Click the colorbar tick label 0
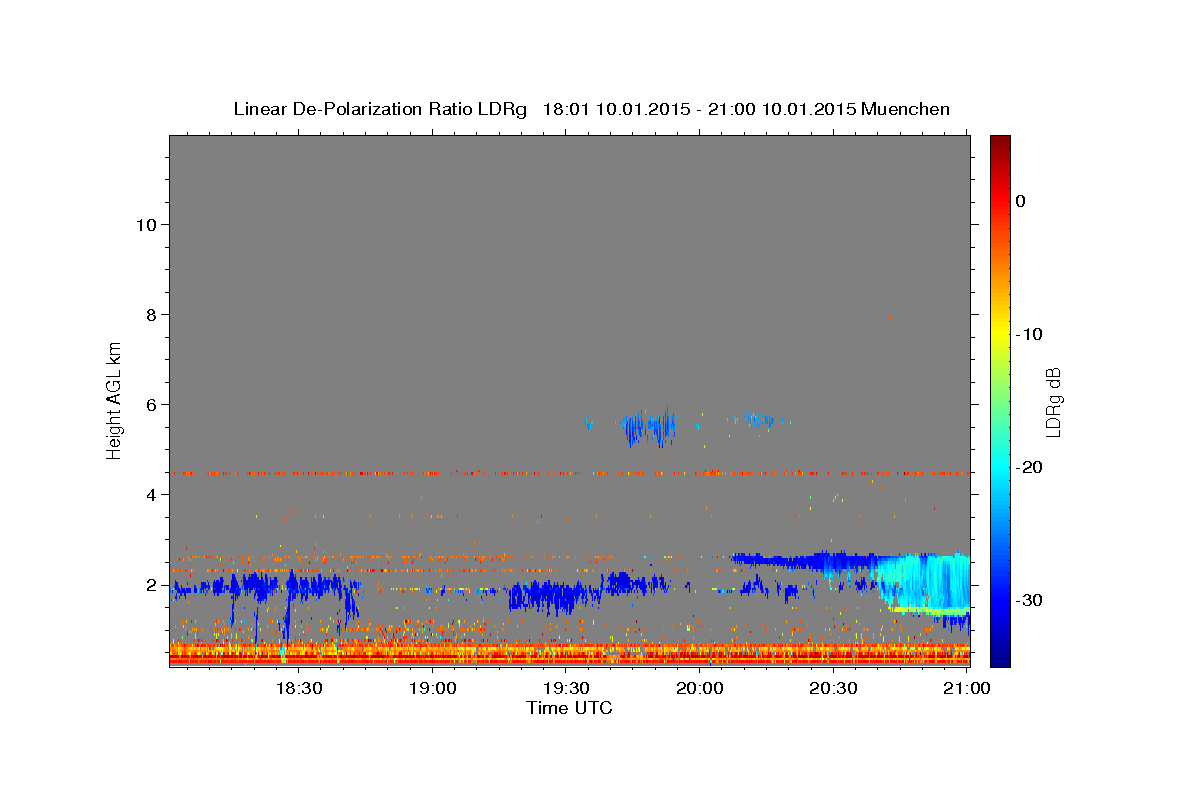This screenshot has width=1200, height=800. (1020, 201)
